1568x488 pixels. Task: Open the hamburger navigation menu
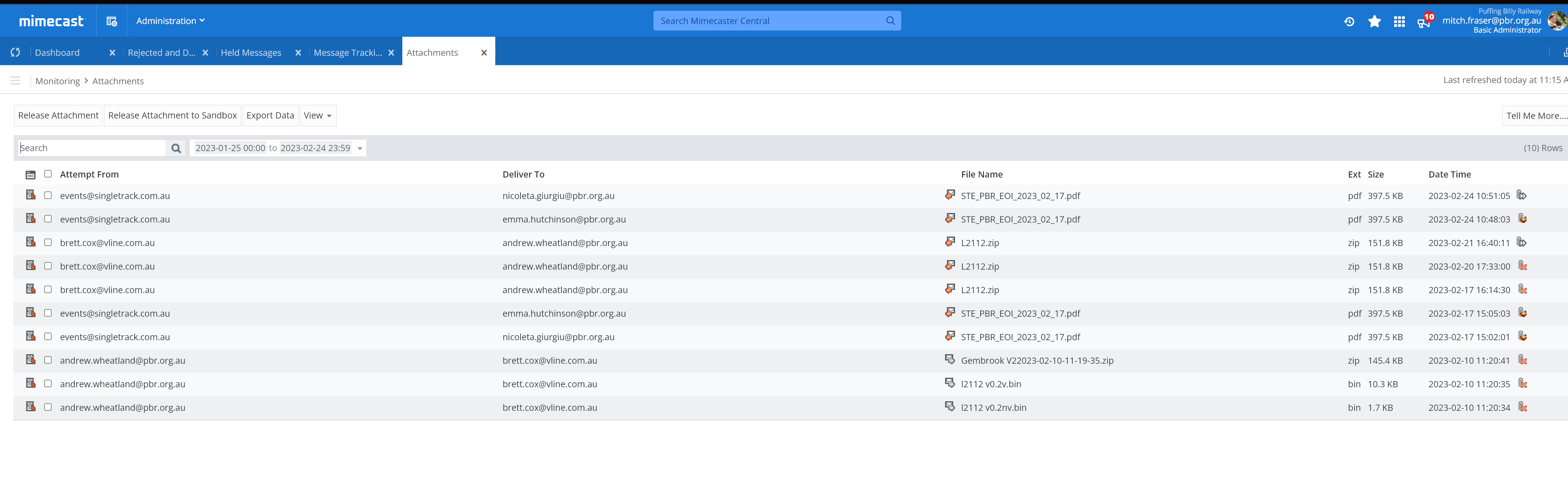(15, 81)
